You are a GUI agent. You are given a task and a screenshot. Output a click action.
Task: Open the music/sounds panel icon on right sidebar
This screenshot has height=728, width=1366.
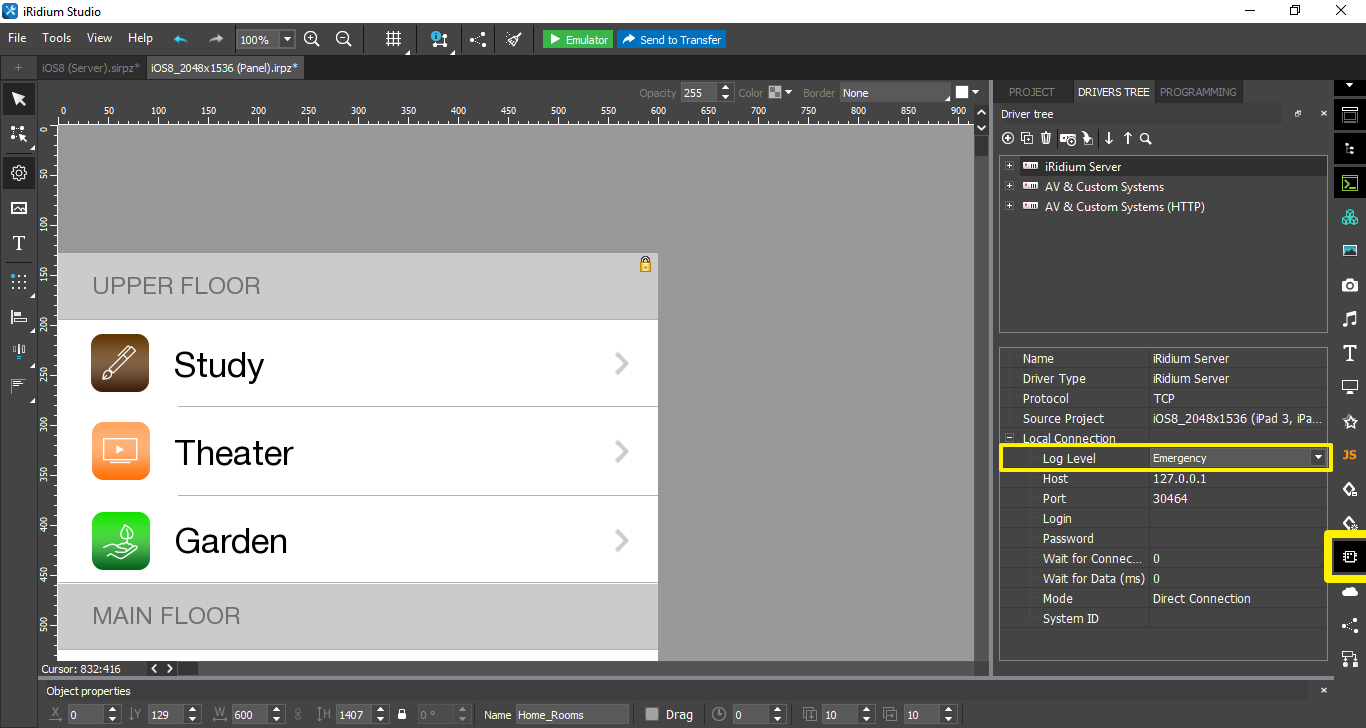[x=1349, y=319]
